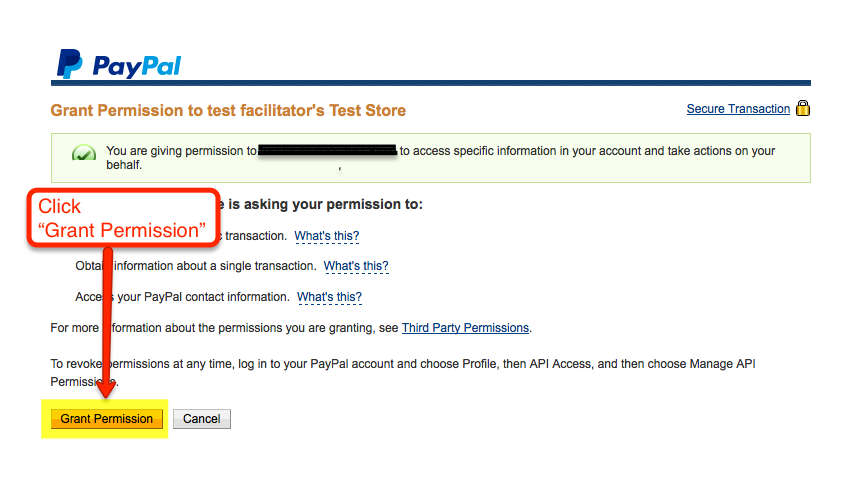The height and width of the screenshot is (491, 853).
Task: Open first What's this? beside transaction
Action: click(327, 236)
